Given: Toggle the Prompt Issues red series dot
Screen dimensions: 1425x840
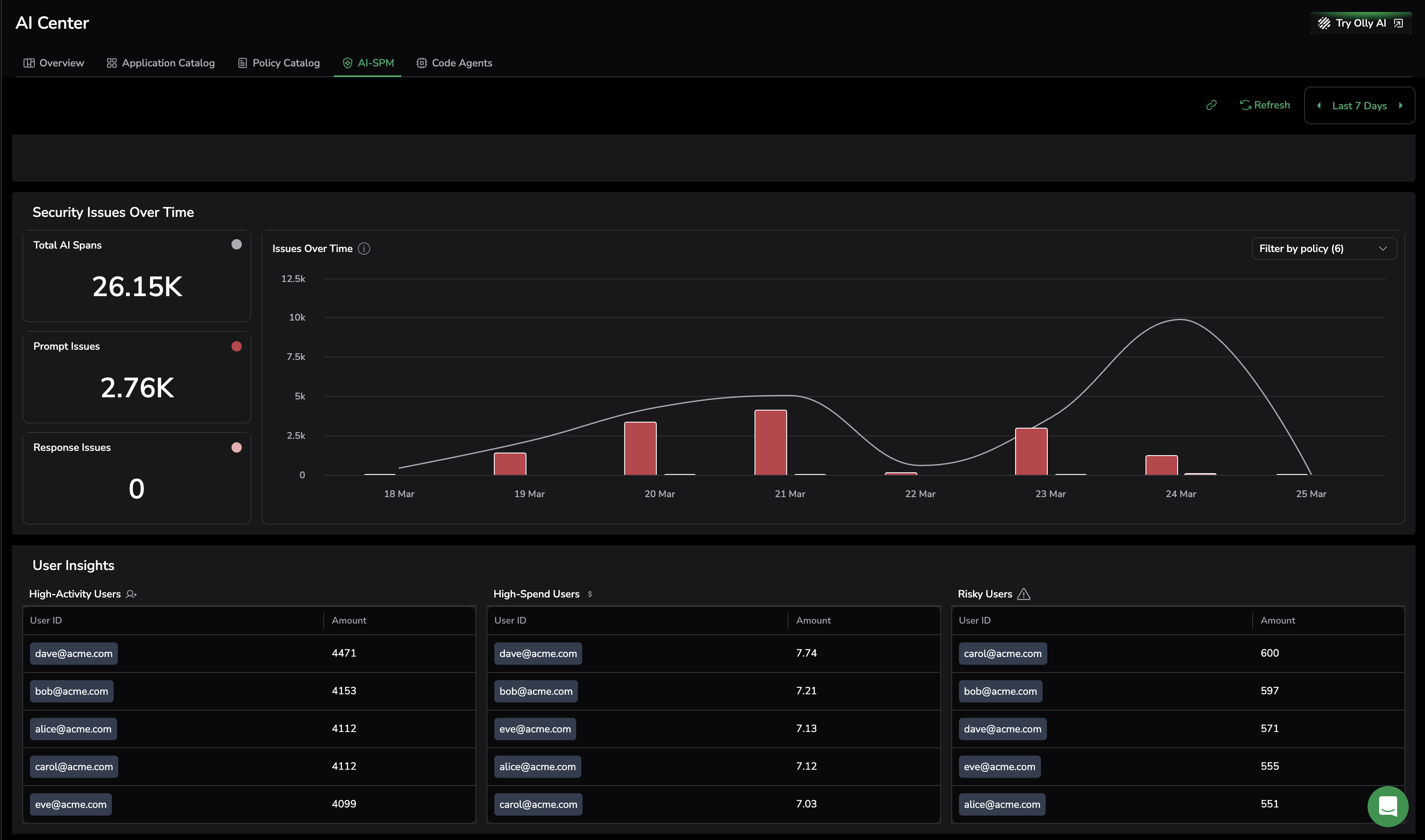Looking at the screenshot, I should [x=237, y=346].
